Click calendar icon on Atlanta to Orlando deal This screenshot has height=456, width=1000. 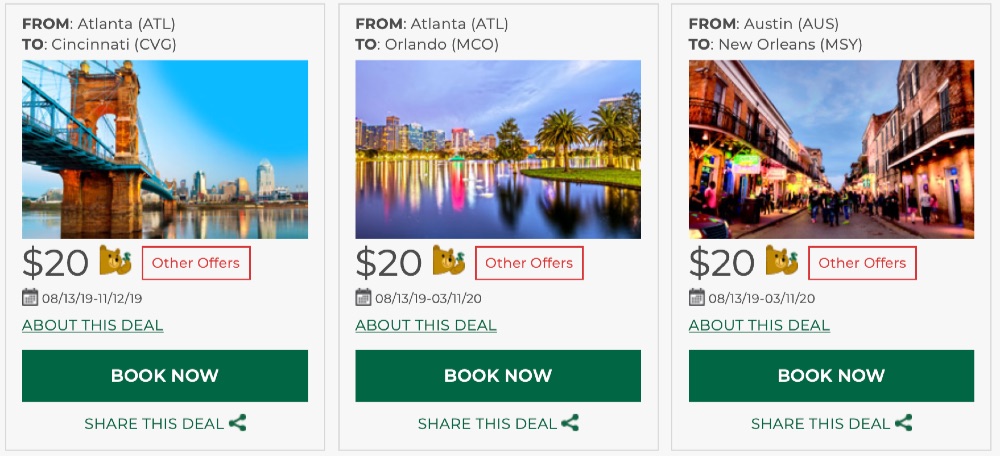tap(363, 297)
